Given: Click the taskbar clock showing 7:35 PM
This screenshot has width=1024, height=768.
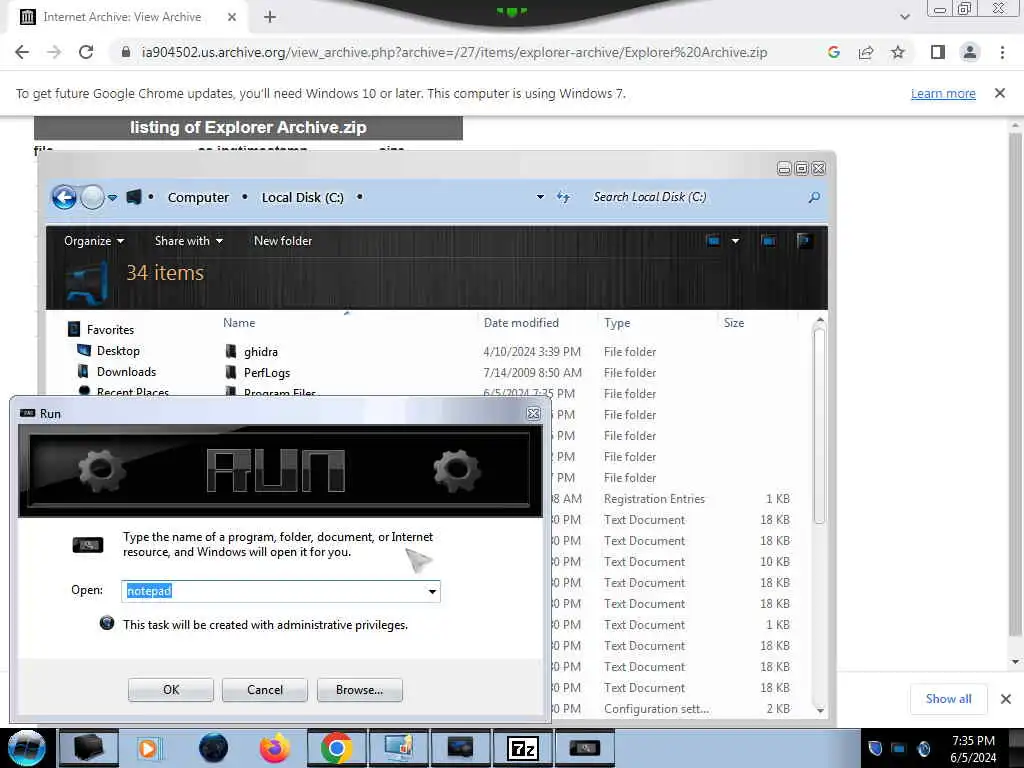Looking at the screenshot, I should (x=973, y=748).
